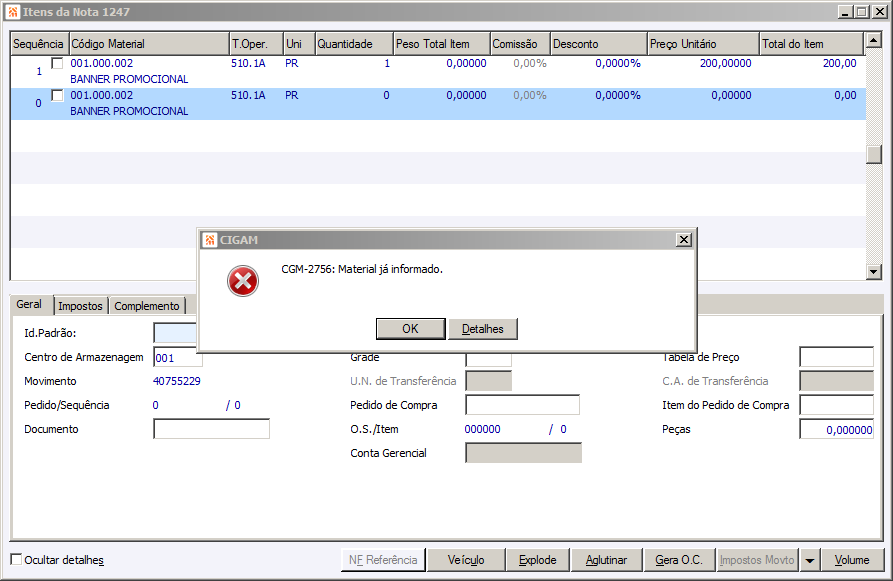Click the Item do Pedido de Compra field
The width and height of the screenshot is (893, 581).
coord(836,405)
